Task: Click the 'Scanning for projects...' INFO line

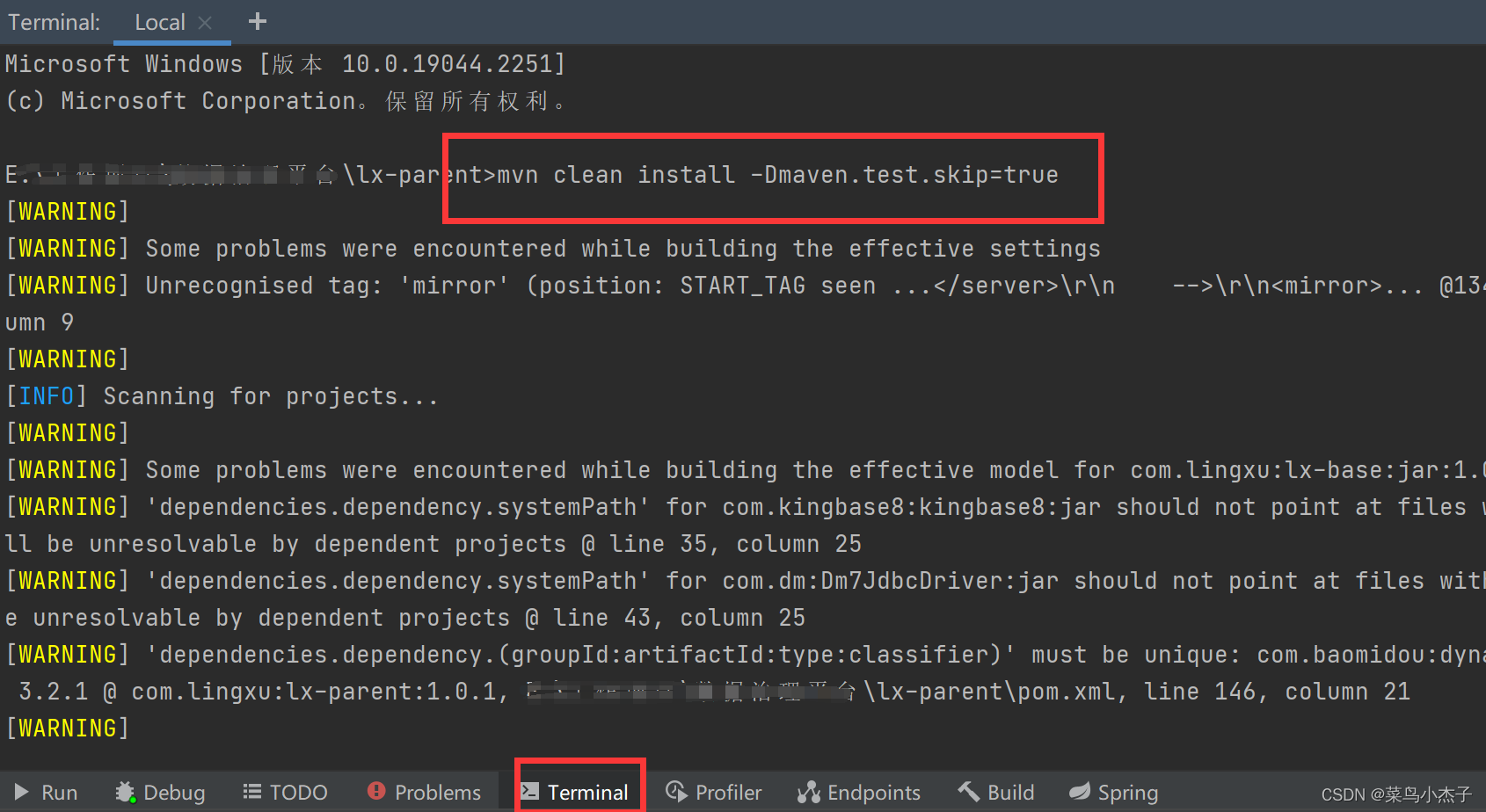Action: pyautogui.click(x=222, y=396)
